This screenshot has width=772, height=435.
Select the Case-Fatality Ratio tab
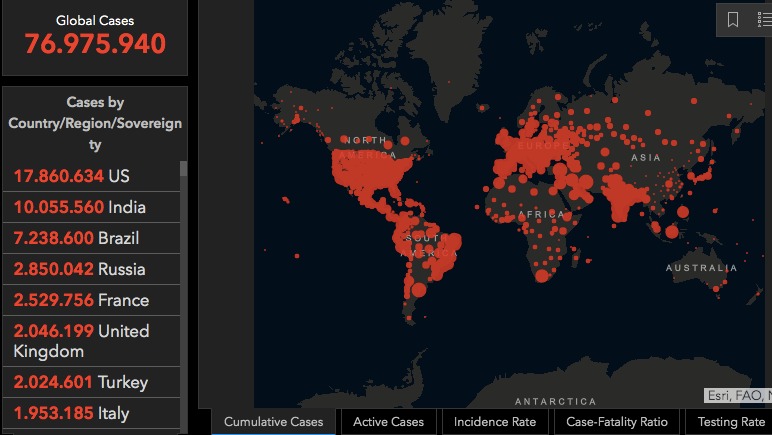(x=617, y=422)
